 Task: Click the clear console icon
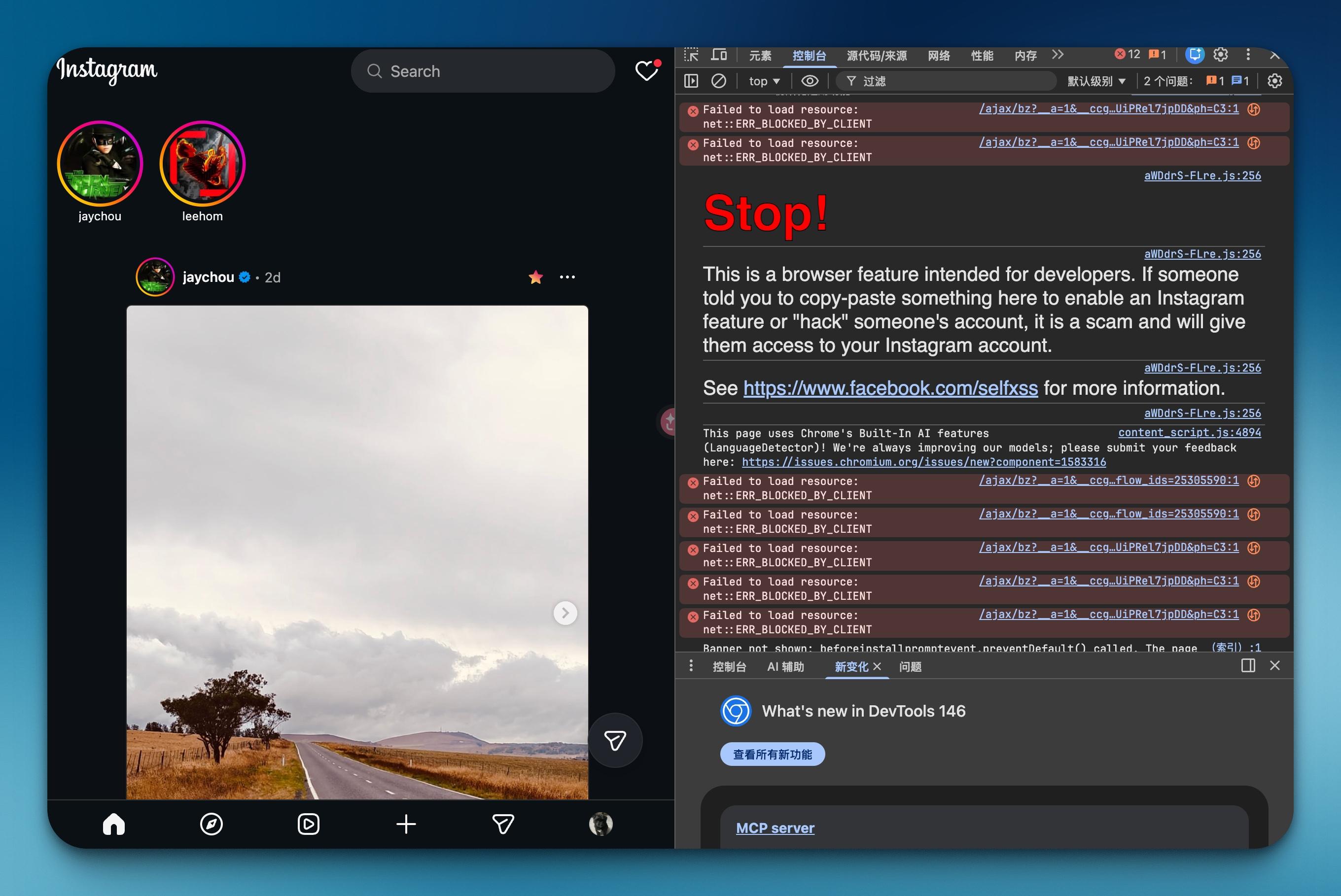[x=718, y=81]
